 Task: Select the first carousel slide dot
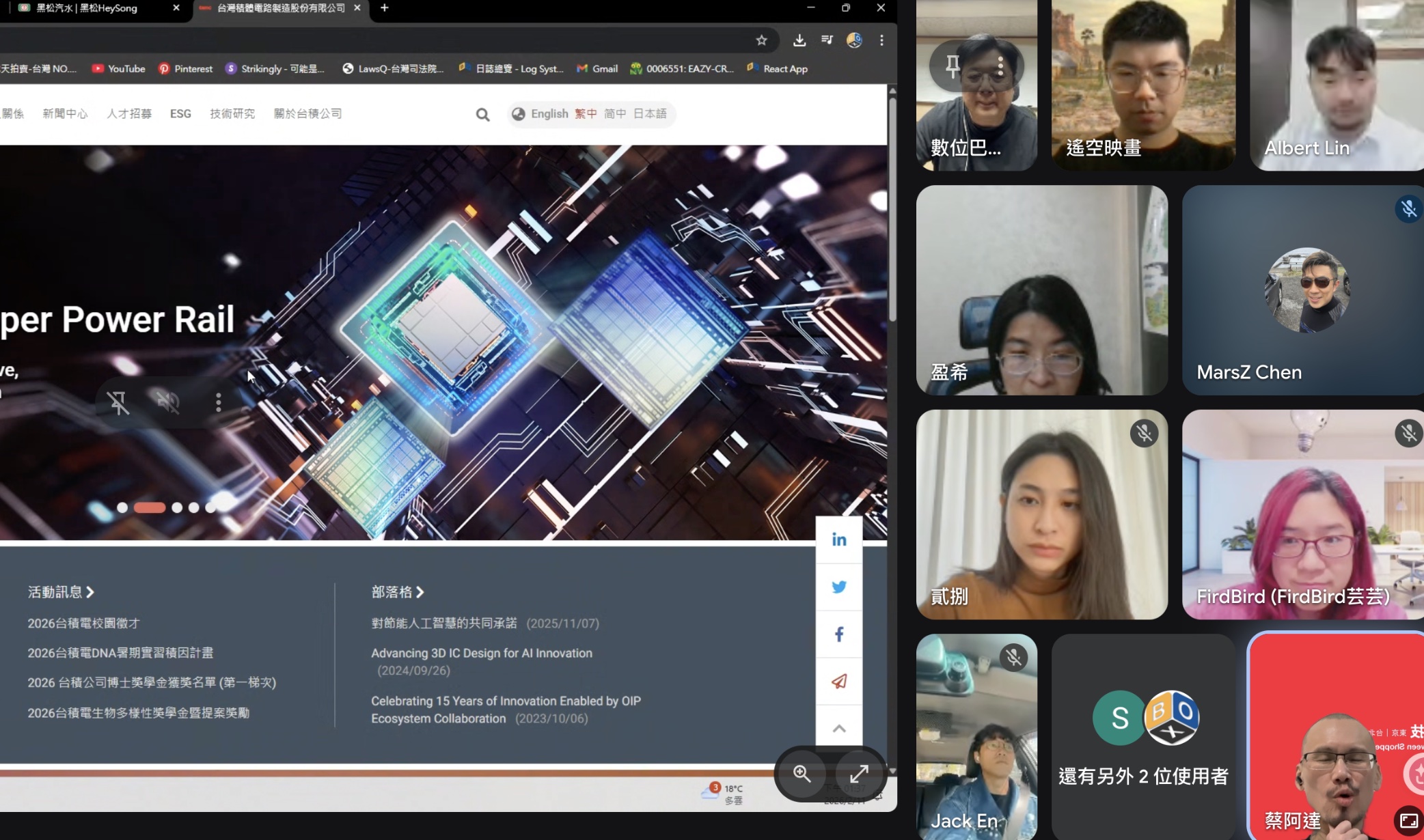122,507
